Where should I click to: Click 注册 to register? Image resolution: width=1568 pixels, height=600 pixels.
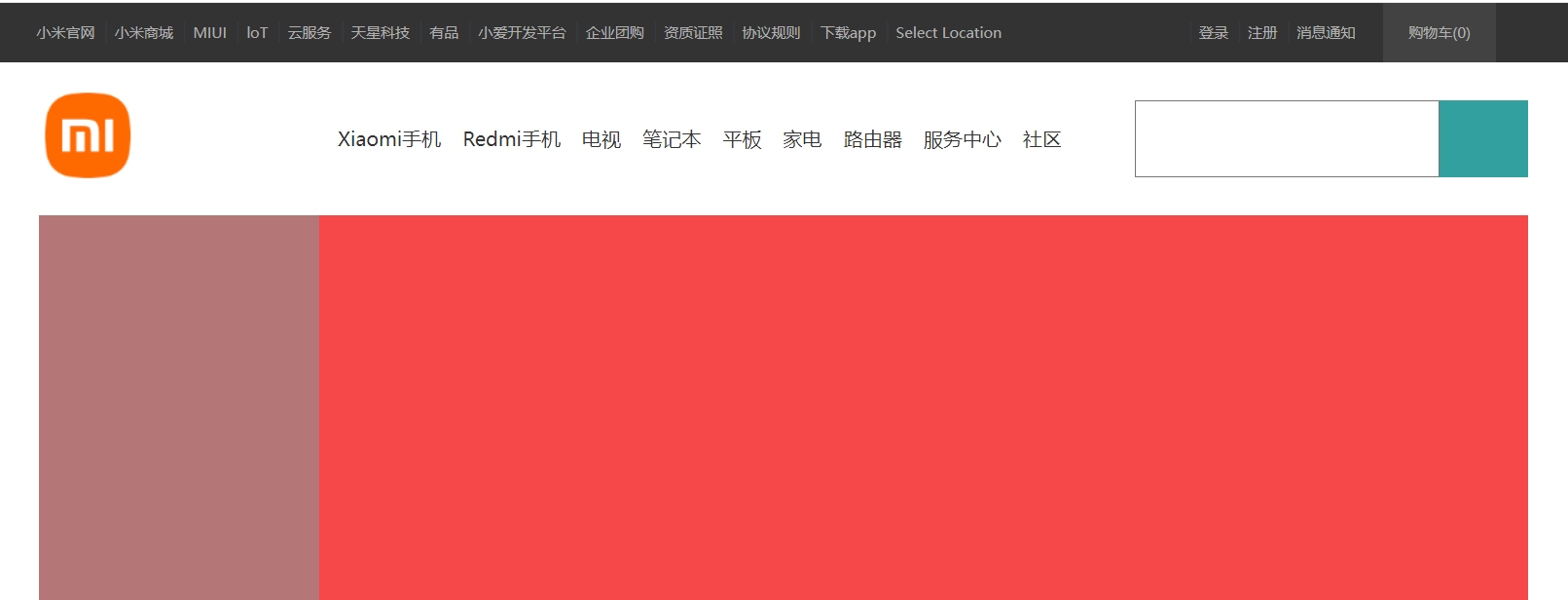(1262, 33)
